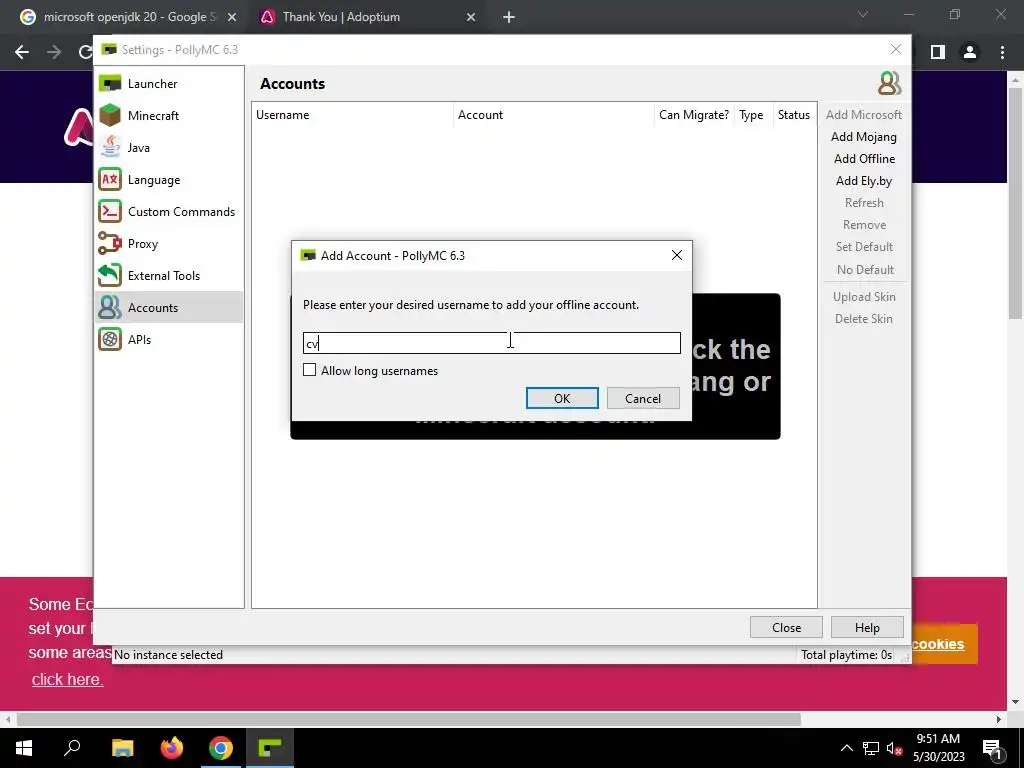Open the Windows Start menu

(24, 748)
